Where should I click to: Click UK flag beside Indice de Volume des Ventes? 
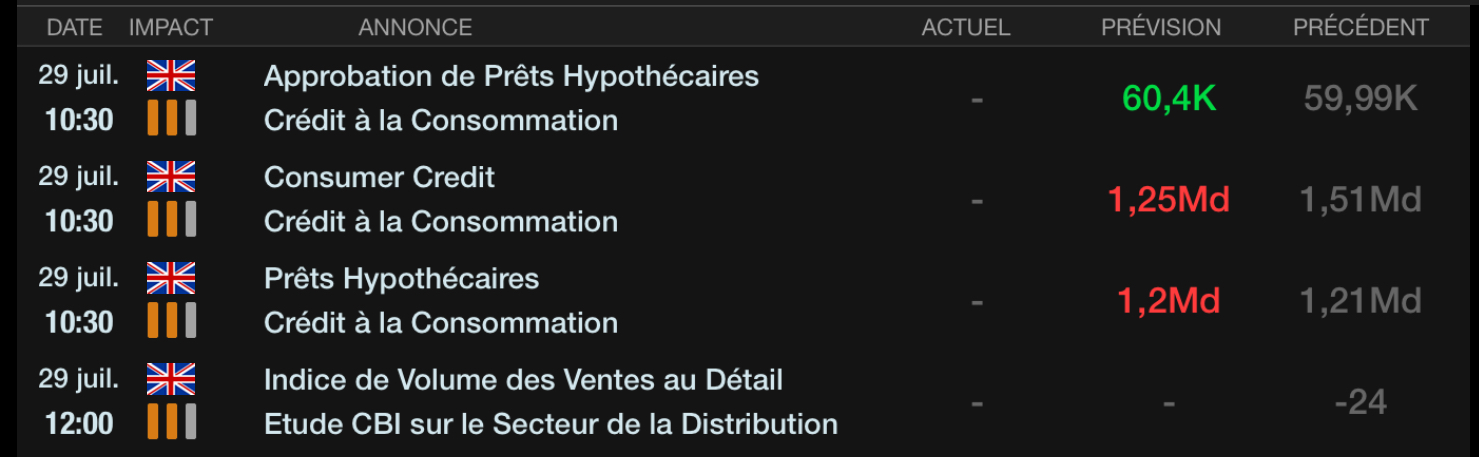[171, 380]
